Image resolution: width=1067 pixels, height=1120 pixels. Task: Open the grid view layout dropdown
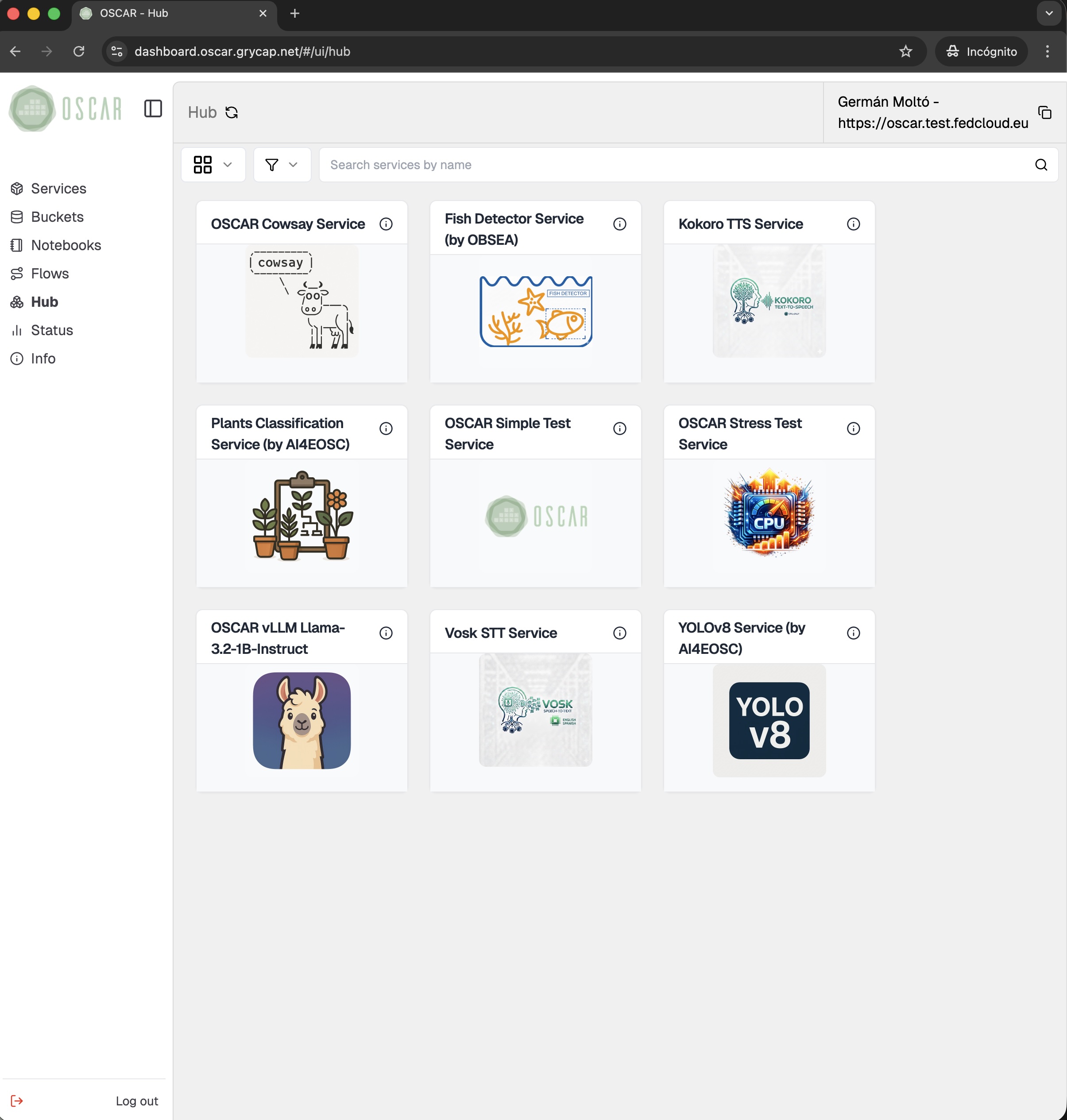(213, 164)
